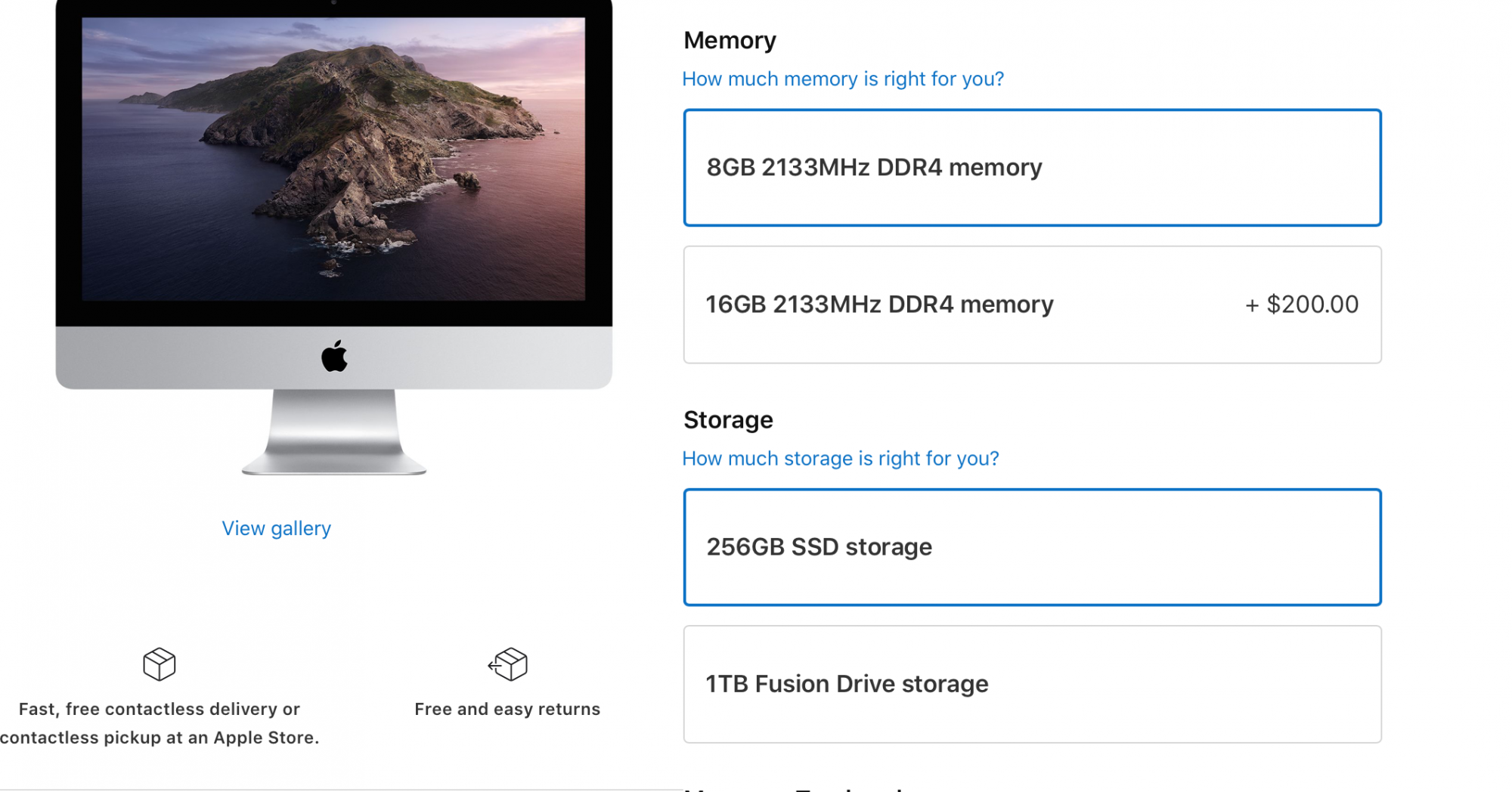Click the 'Fast, free contactless delivery' text
This screenshot has width=1512, height=792.
point(159,709)
